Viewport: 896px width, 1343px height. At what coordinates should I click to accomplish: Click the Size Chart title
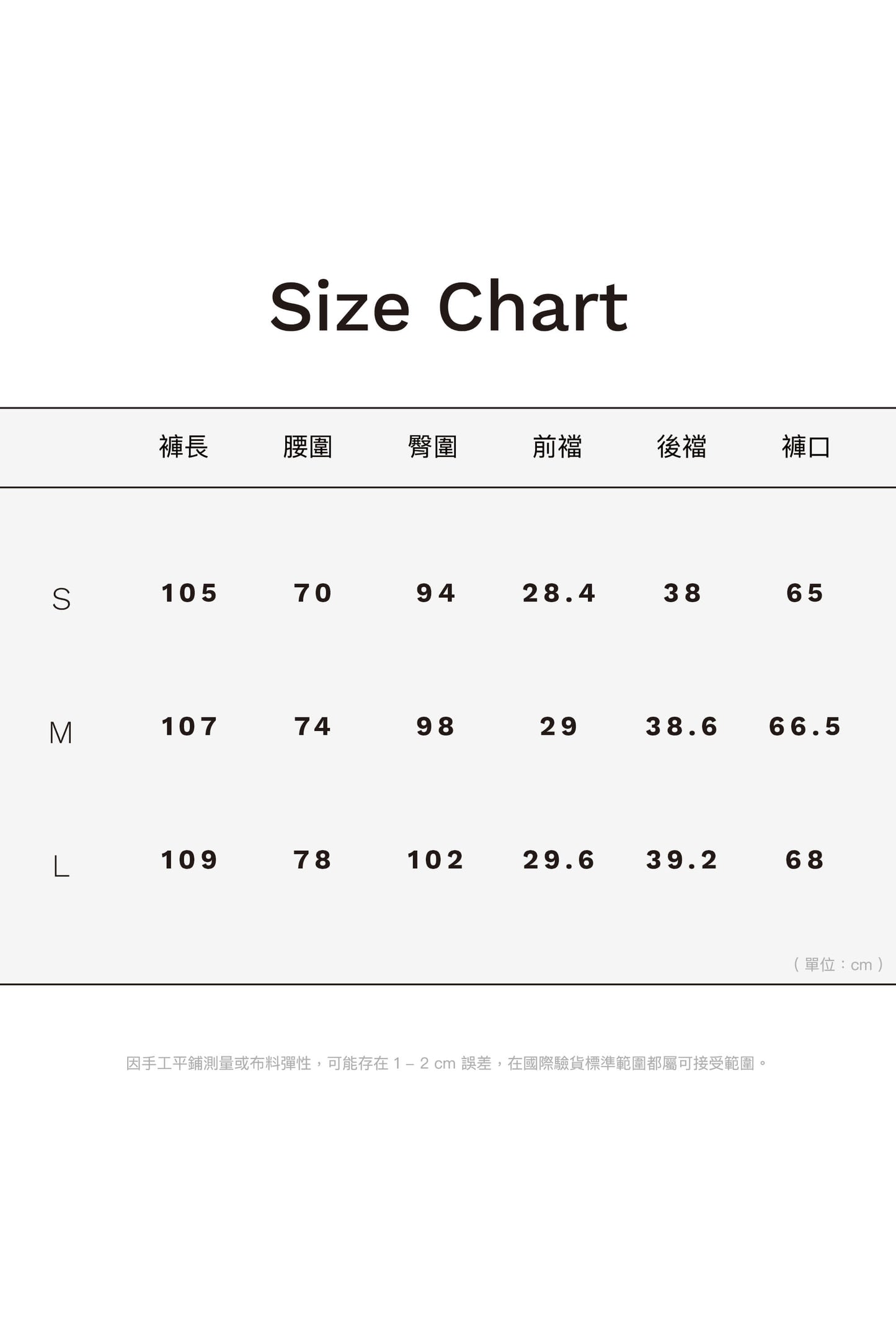pos(448,307)
